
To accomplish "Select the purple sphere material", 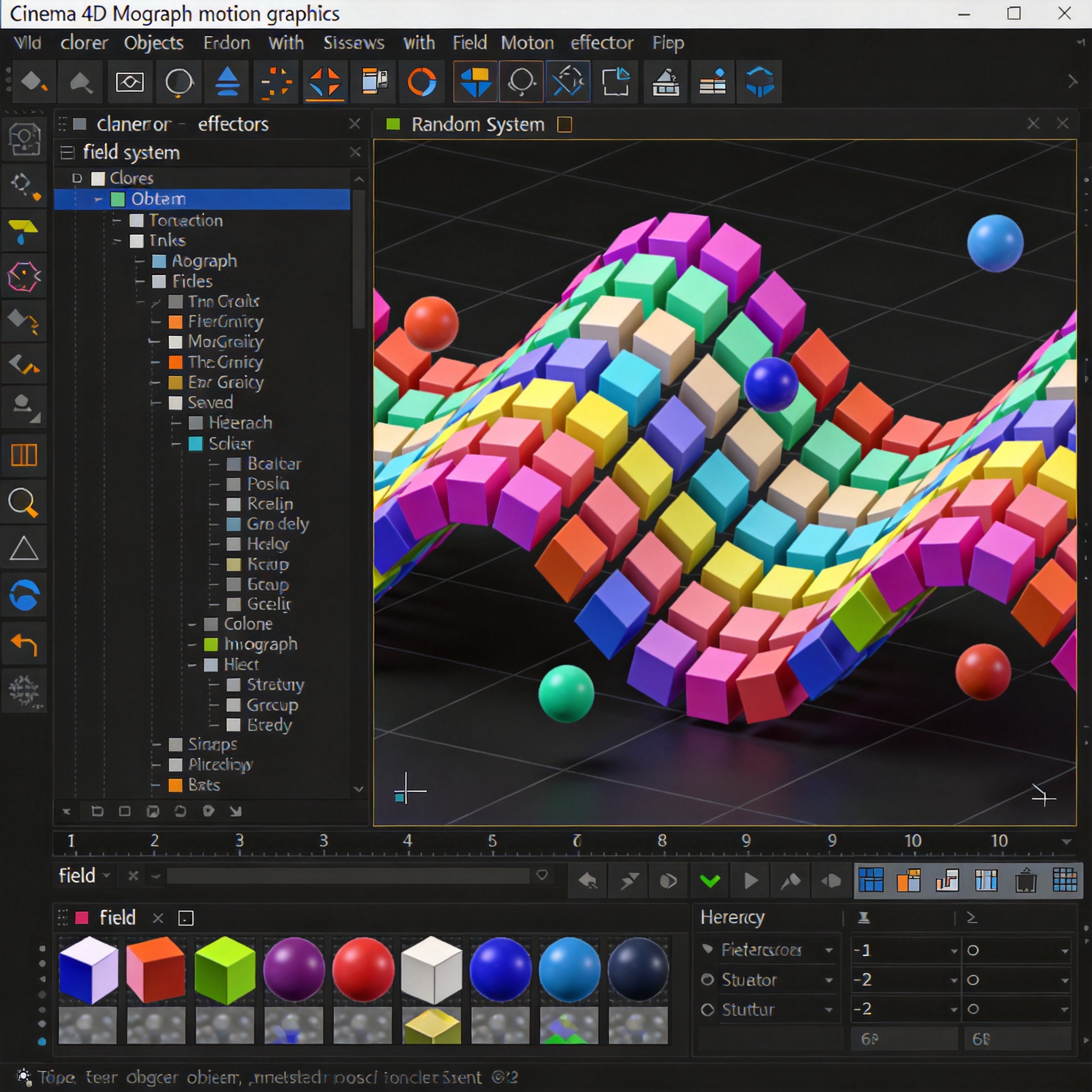I will point(293,970).
